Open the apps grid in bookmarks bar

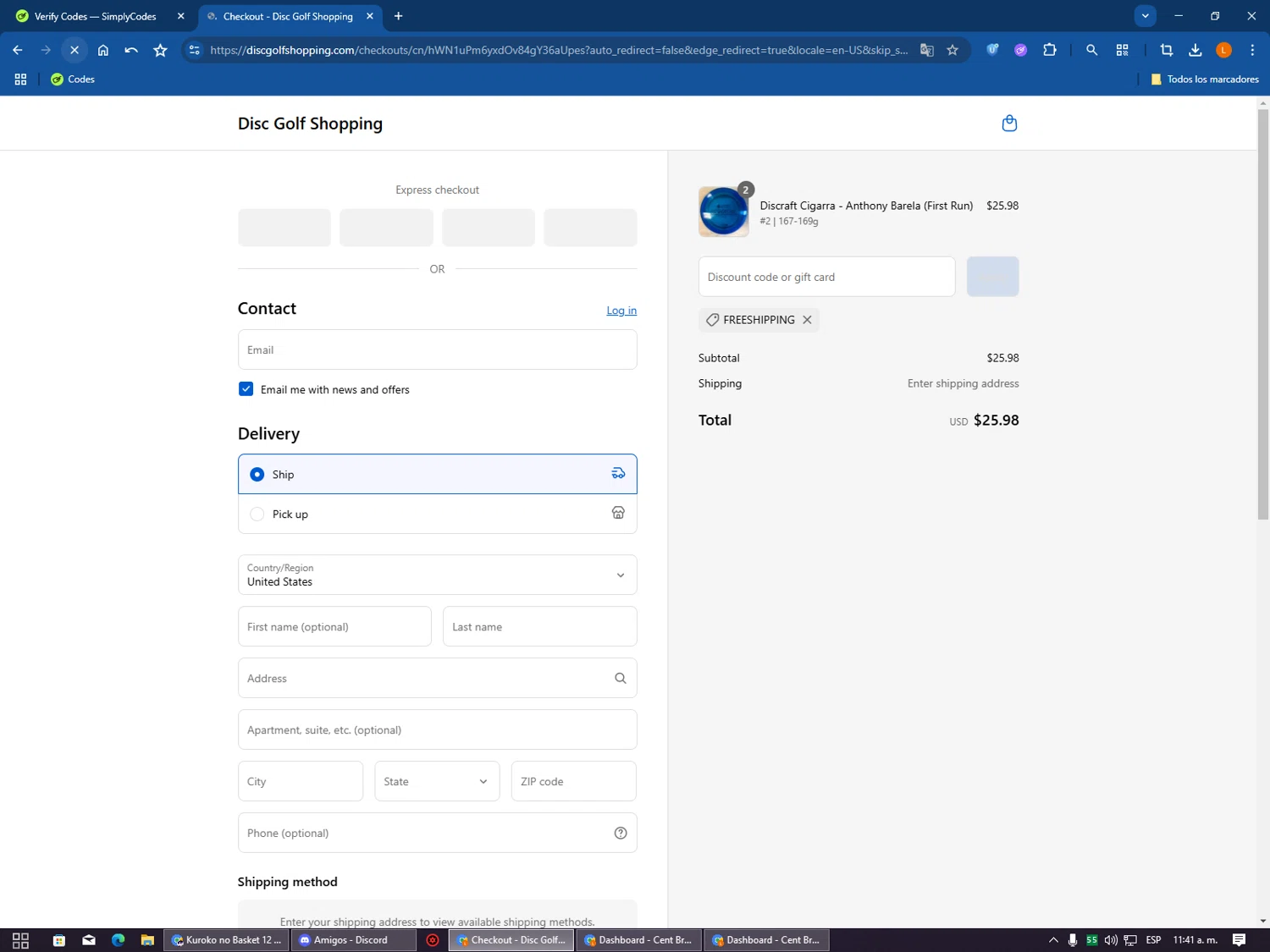coord(20,80)
